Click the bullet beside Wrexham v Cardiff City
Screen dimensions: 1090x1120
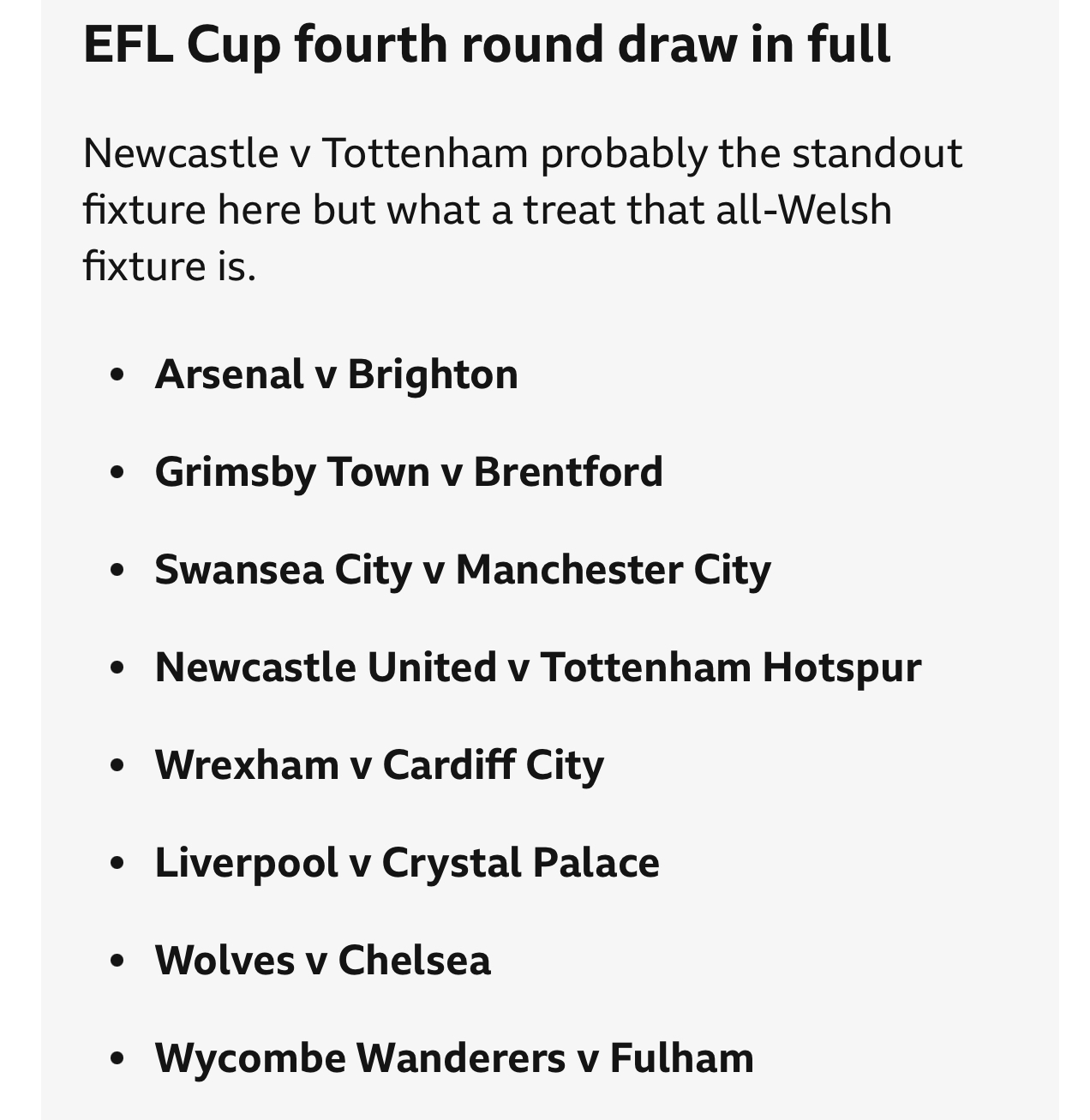coord(118,765)
